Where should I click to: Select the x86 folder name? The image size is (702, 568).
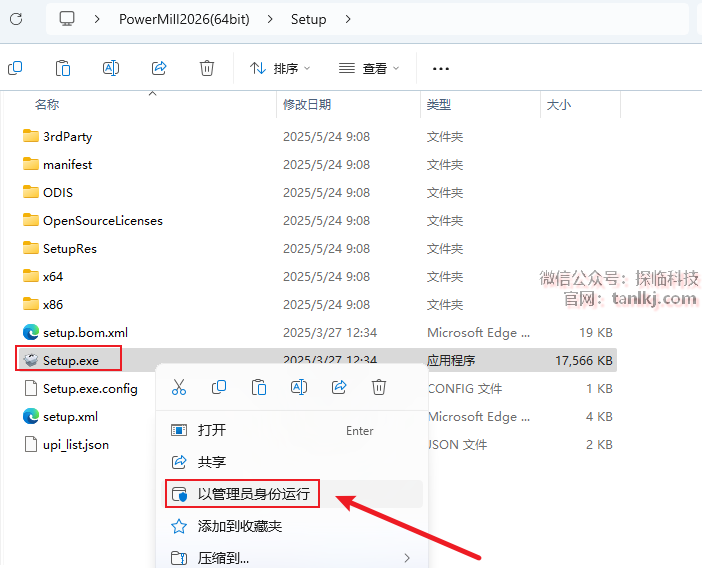53,305
